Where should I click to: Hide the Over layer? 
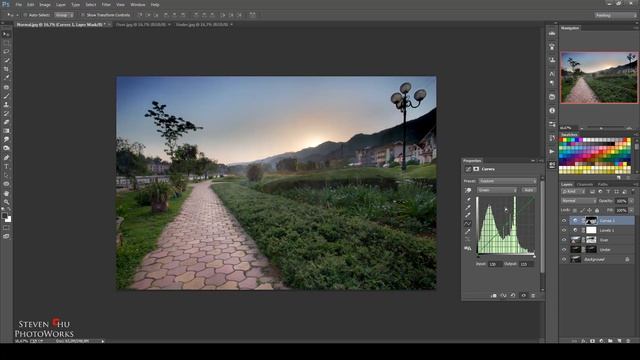564,240
